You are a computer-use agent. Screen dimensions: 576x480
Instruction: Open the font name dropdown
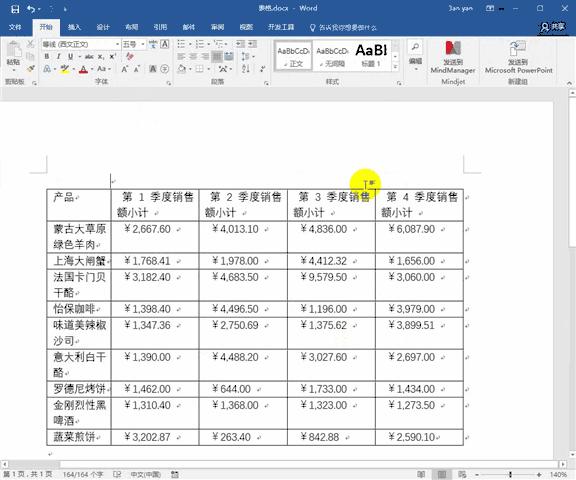click(117, 44)
